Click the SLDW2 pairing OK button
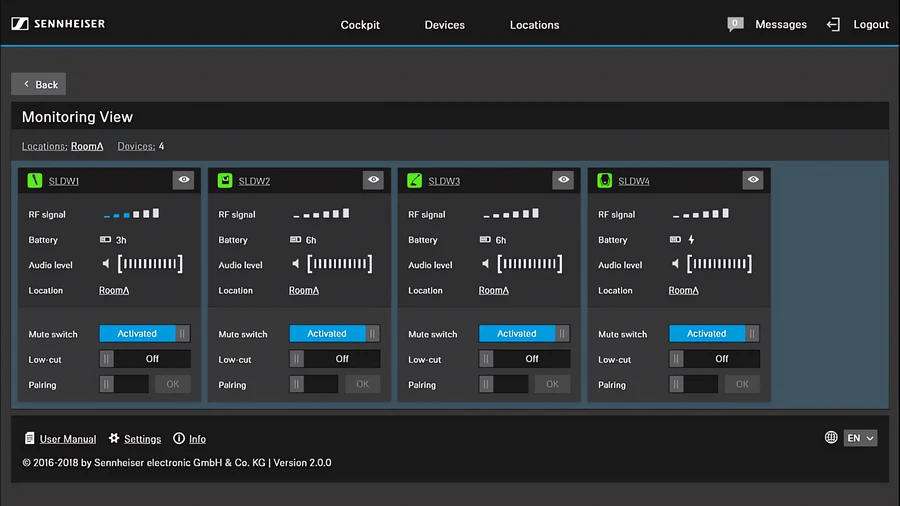Screen dimensions: 900x506 tap(363, 384)
